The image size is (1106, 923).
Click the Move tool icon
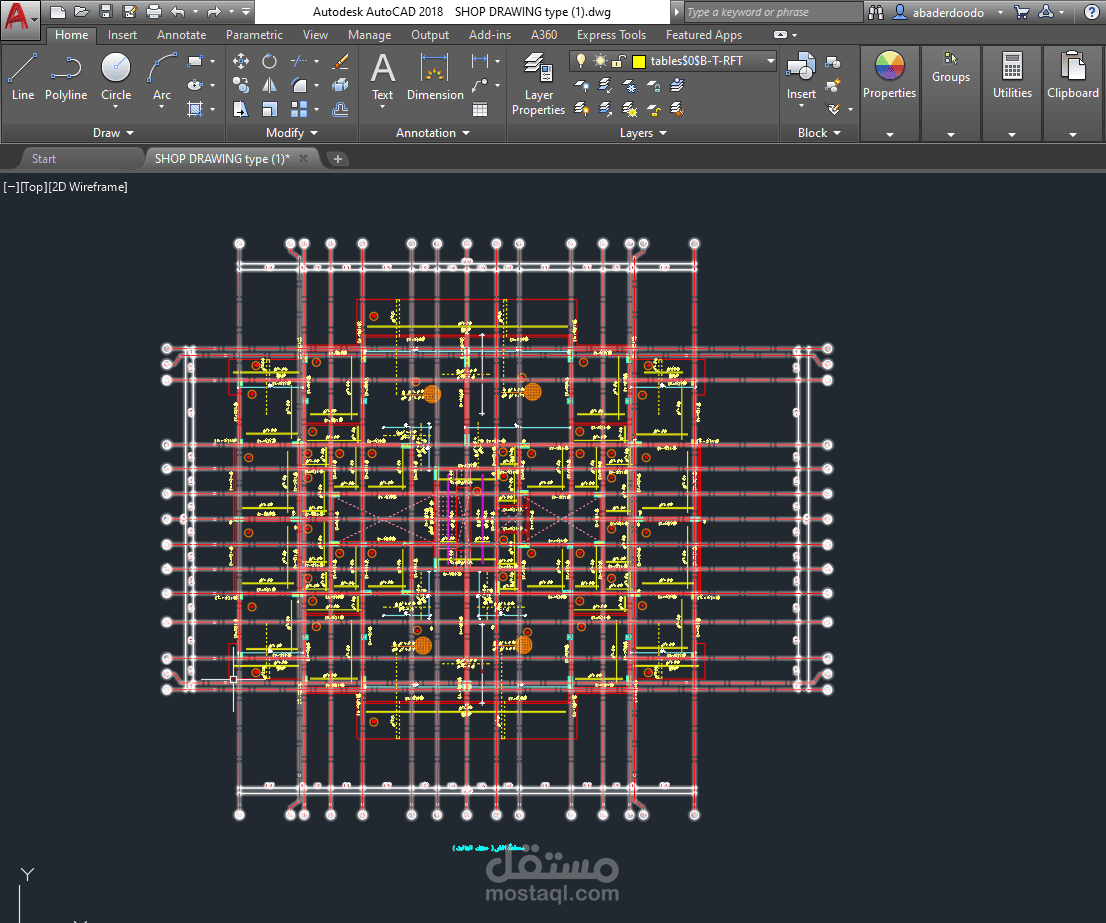(241, 61)
